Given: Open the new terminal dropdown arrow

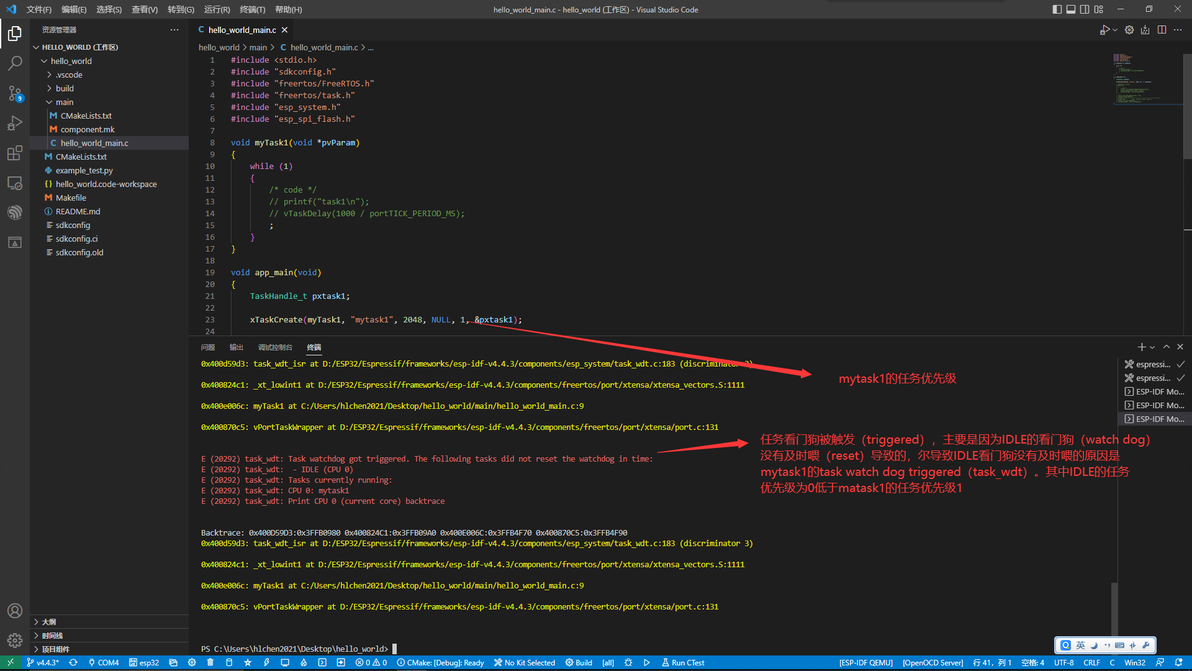Looking at the screenshot, I should pos(1152,347).
